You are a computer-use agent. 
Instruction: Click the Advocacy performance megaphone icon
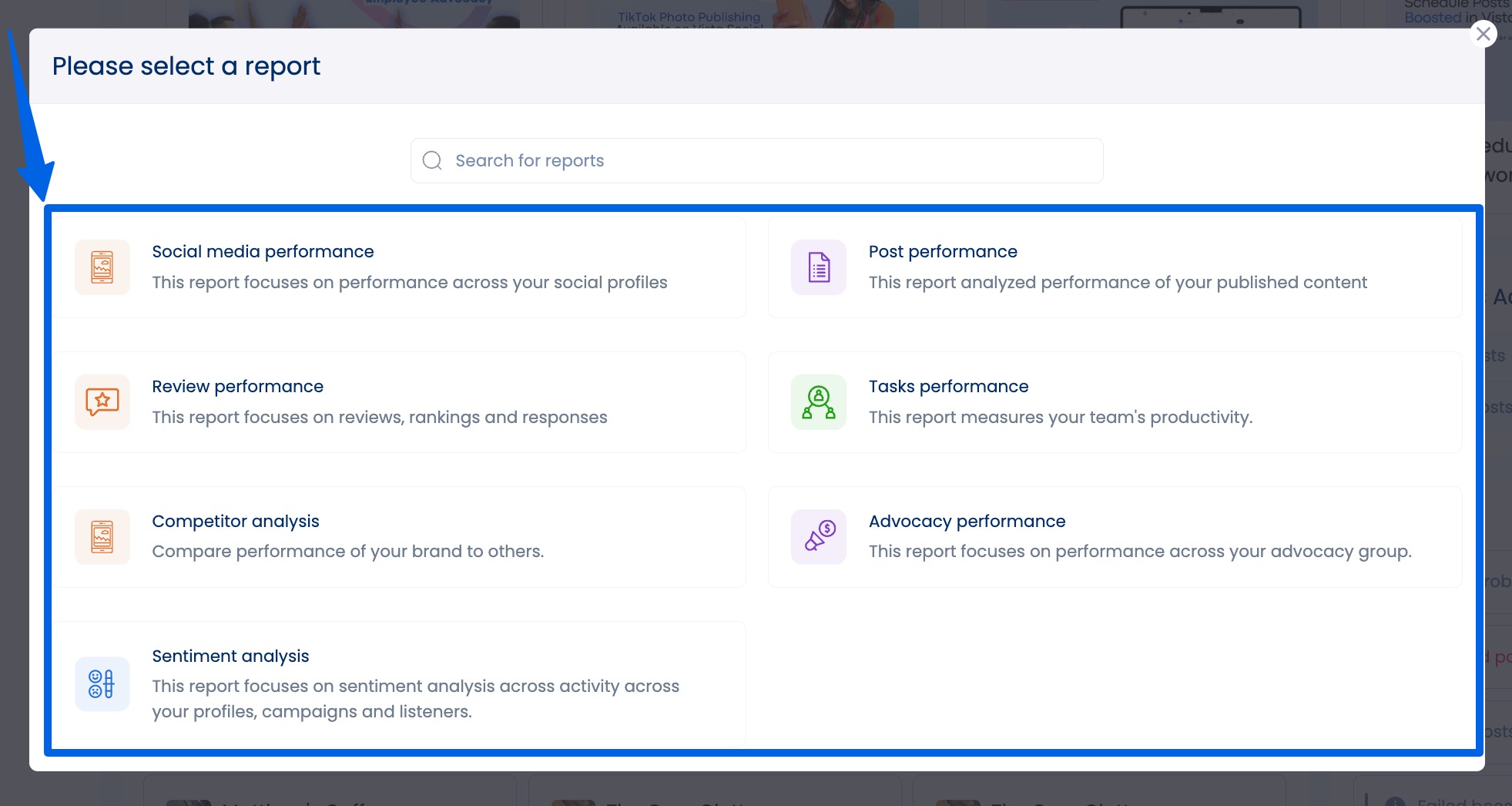(819, 537)
